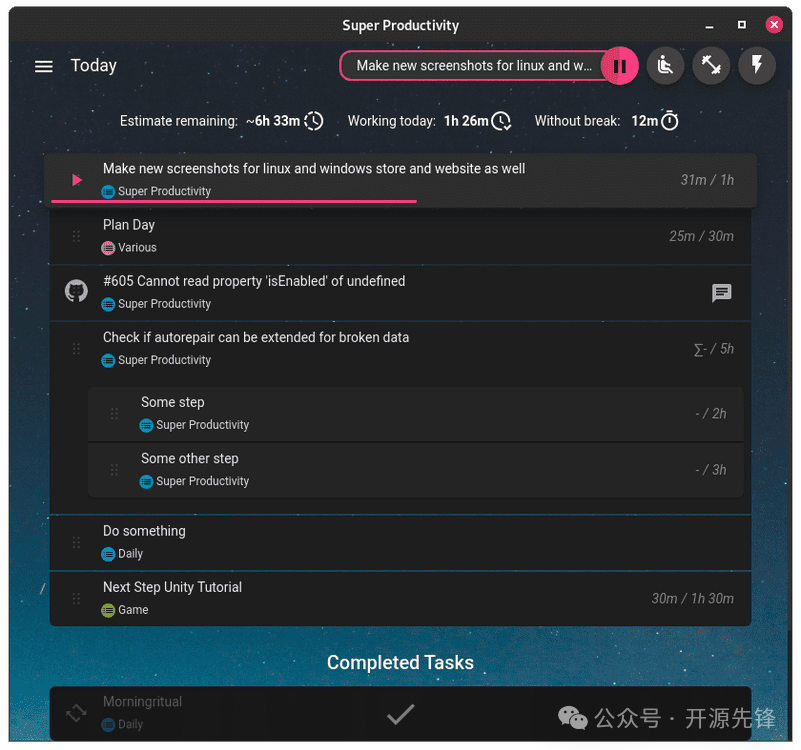Click the Completed Tasks heading
This screenshot has height=750, width=801.
coord(400,663)
